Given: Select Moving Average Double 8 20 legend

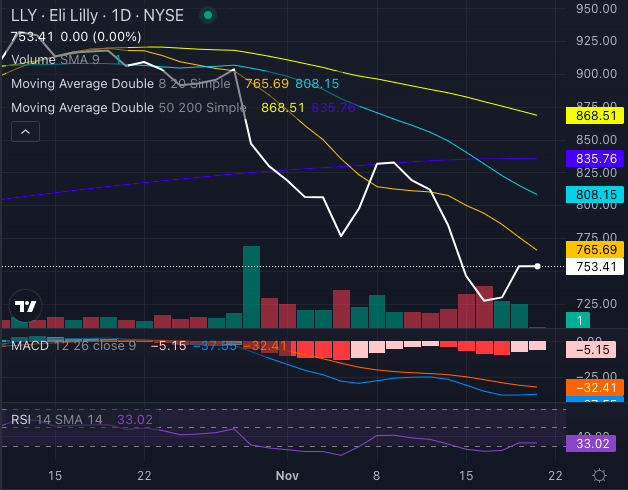Looking at the screenshot, I should pos(125,83).
